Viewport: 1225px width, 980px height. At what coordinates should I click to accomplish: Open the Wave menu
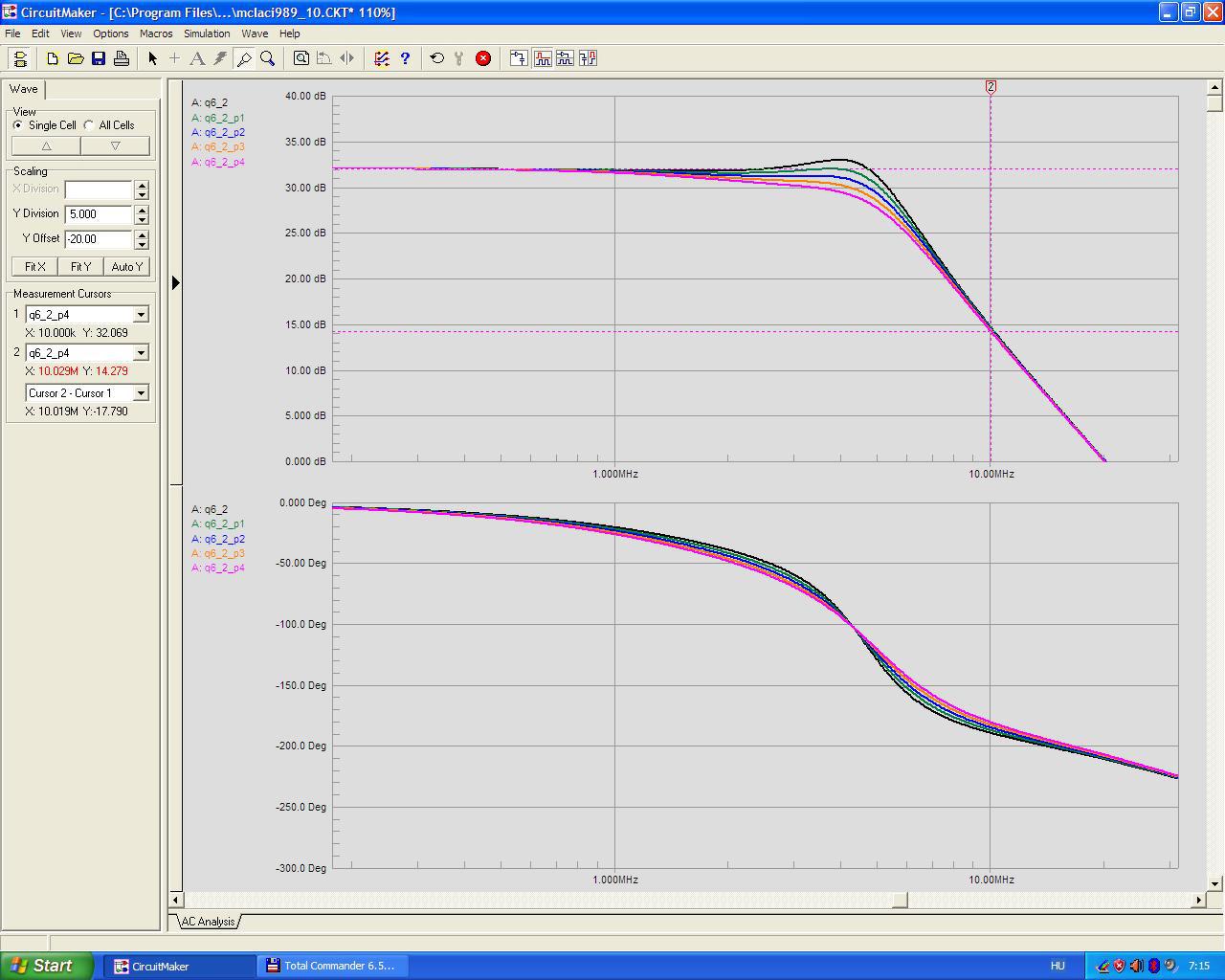pyautogui.click(x=255, y=33)
